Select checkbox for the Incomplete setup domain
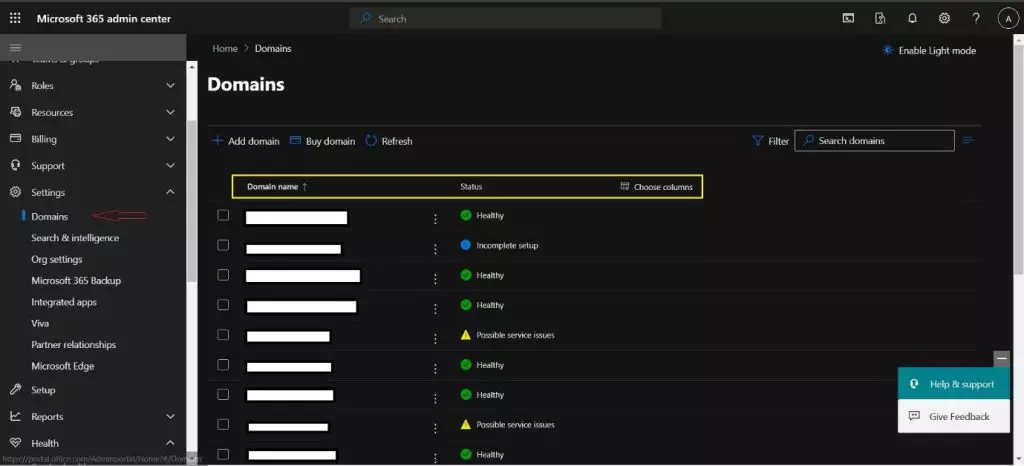Image resolution: width=1024 pixels, height=466 pixels. 223,245
